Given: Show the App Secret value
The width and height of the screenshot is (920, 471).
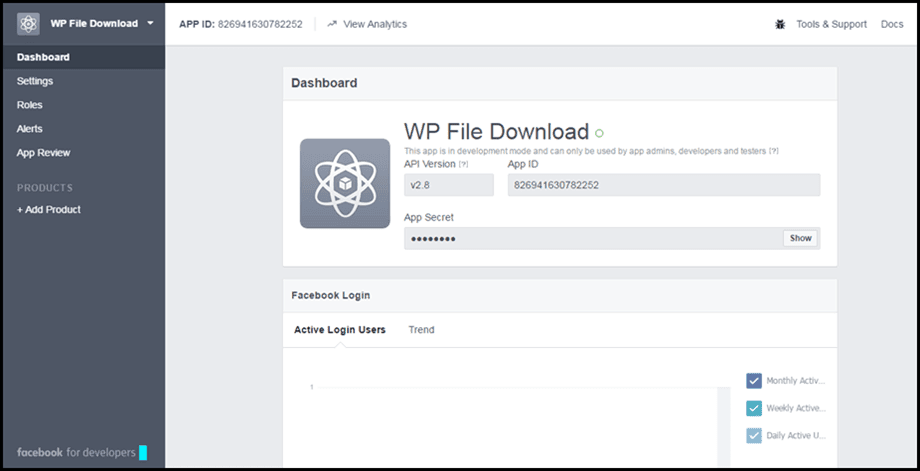Looking at the screenshot, I should tap(800, 238).
